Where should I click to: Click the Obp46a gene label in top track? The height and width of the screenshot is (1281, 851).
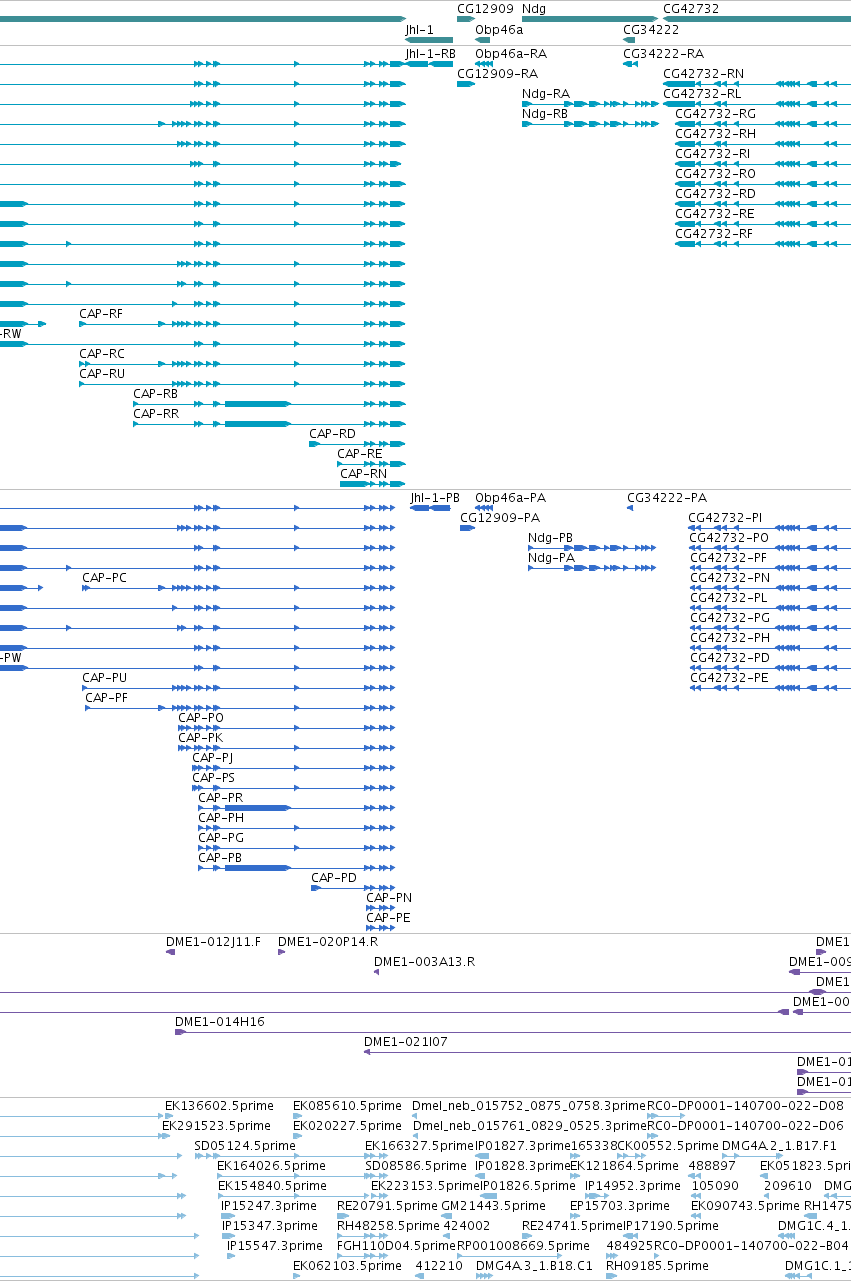coord(499,30)
